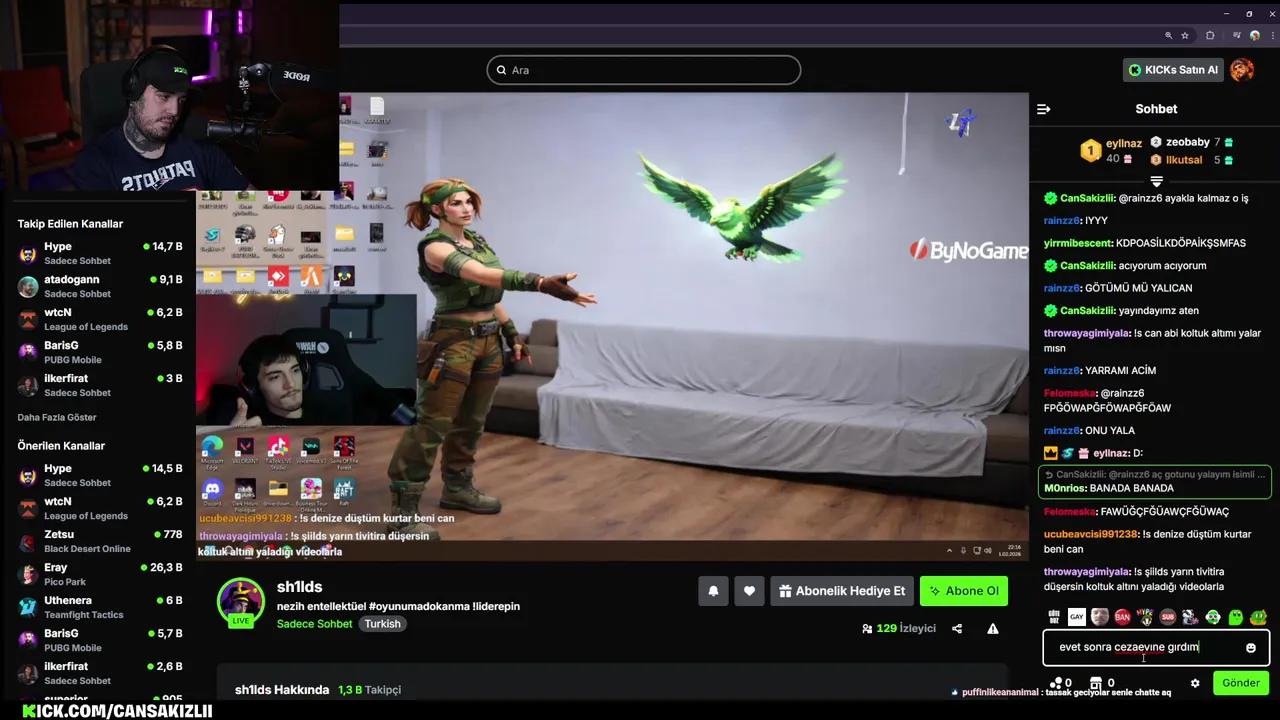The height and width of the screenshot is (720, 1280).
Task: Click the browser zoom magnifier icon
Action: [1168, 35]
